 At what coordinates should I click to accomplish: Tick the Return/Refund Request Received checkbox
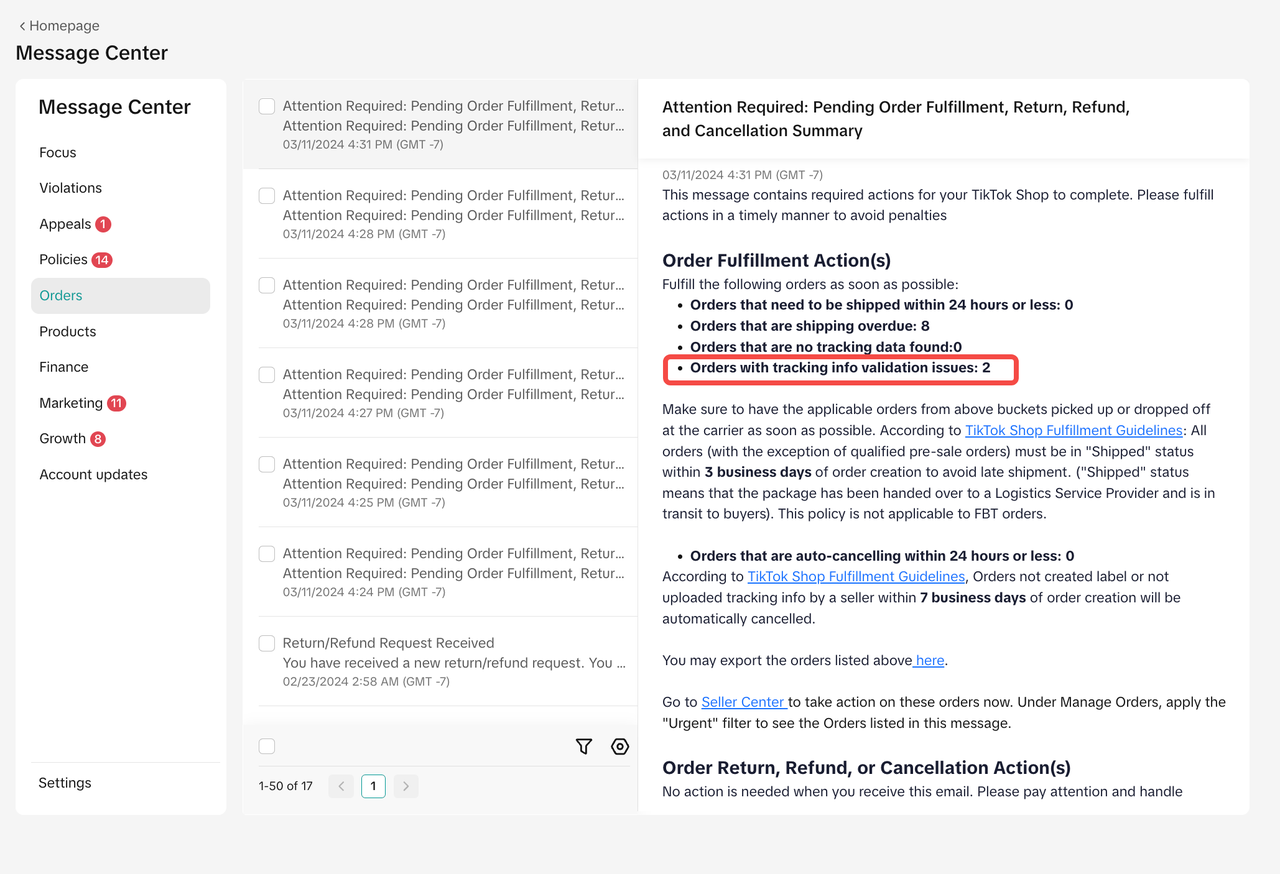point(267,643)
